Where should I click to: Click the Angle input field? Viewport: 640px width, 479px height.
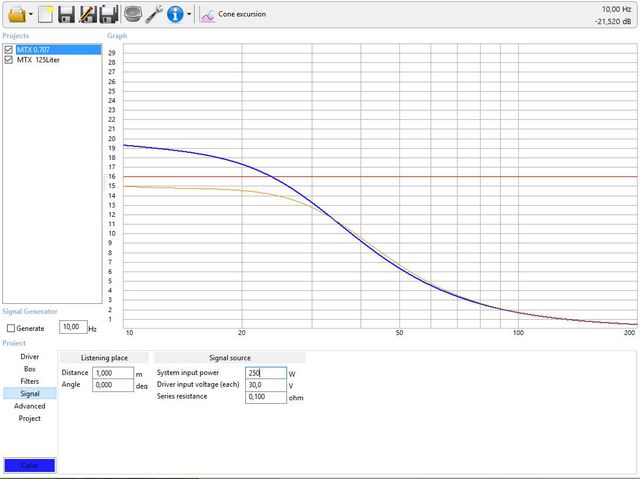(113, 385)
